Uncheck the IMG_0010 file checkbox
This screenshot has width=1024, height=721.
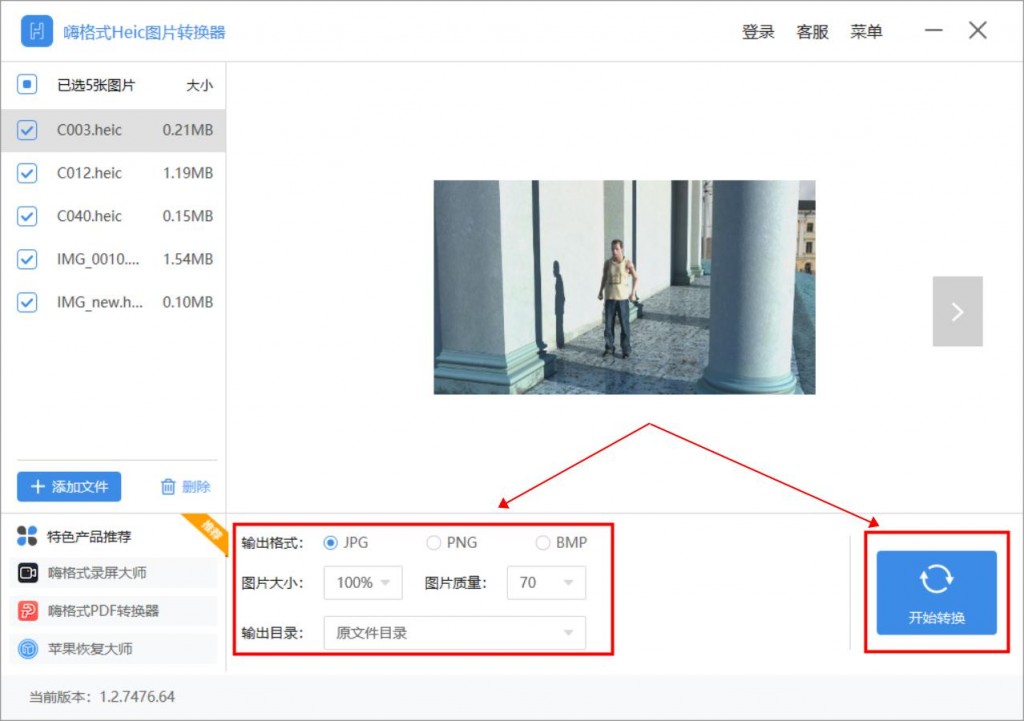27,259
